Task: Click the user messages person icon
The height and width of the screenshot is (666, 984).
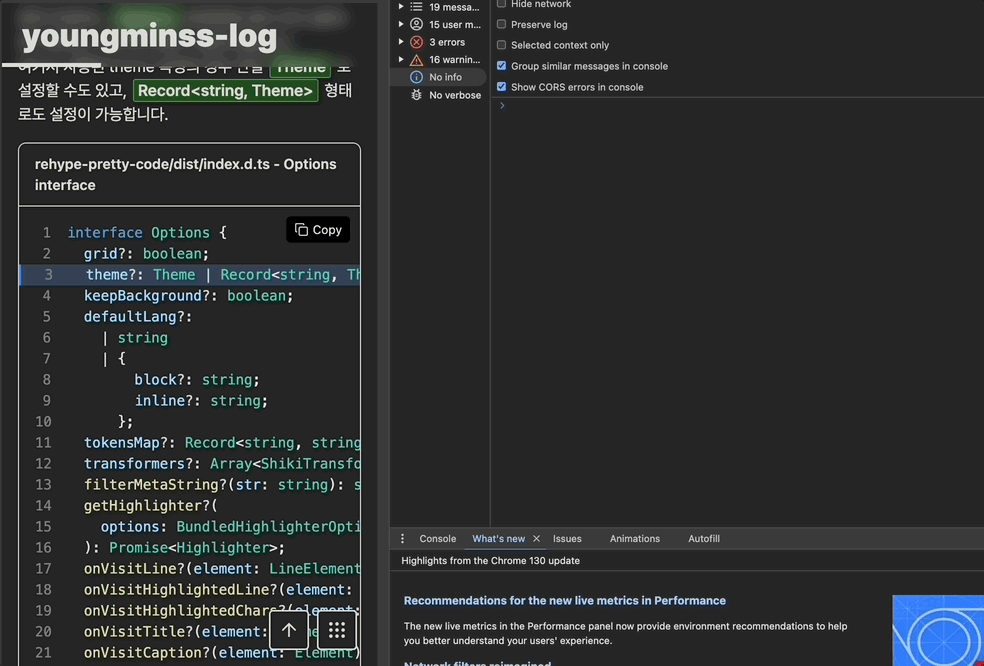Action: (x=417, y=24)
